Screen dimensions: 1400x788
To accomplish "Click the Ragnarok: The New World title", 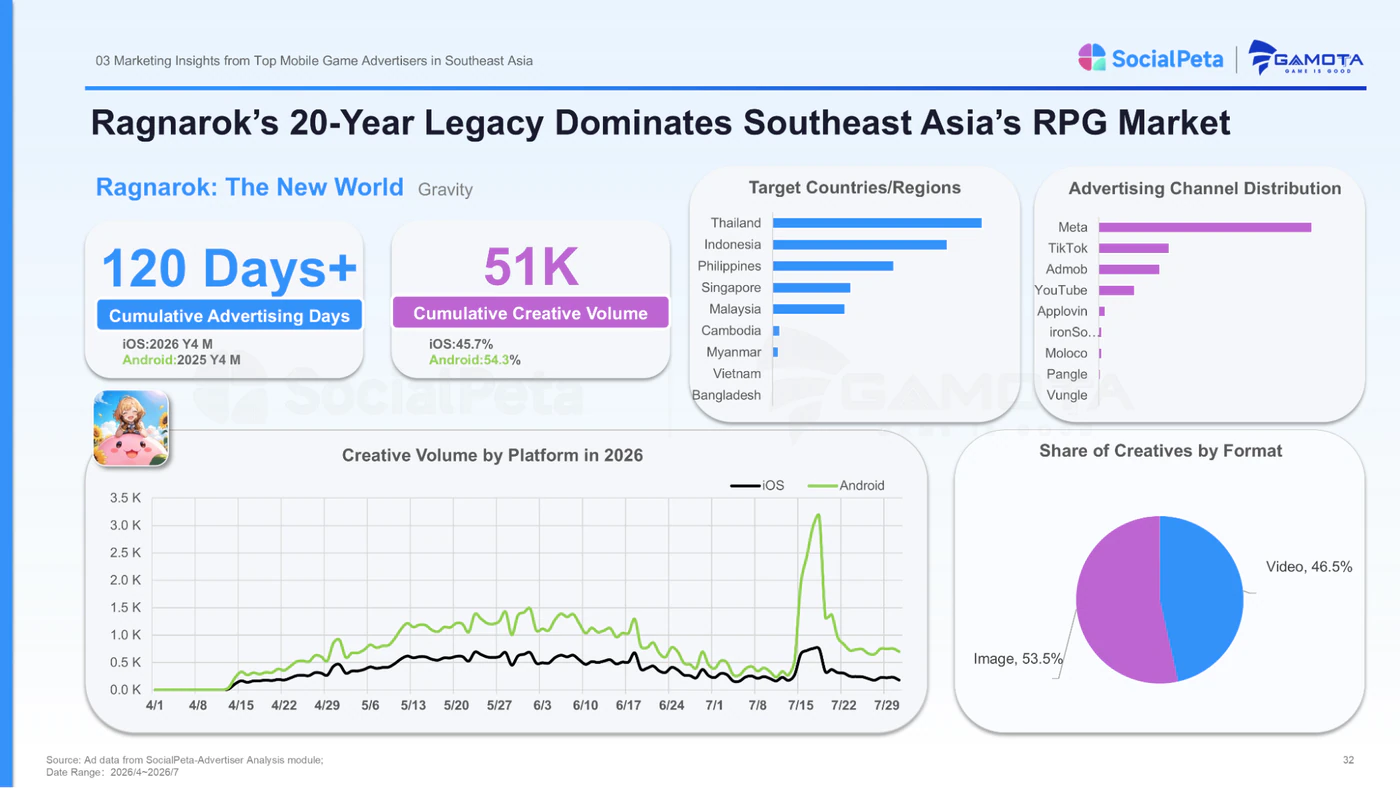I will click(x=249, y=187).
